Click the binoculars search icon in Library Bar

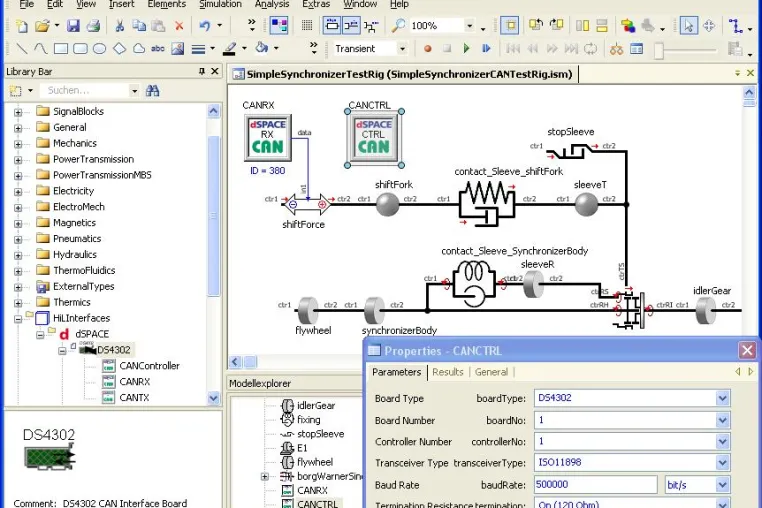click(x=152, y=90)
